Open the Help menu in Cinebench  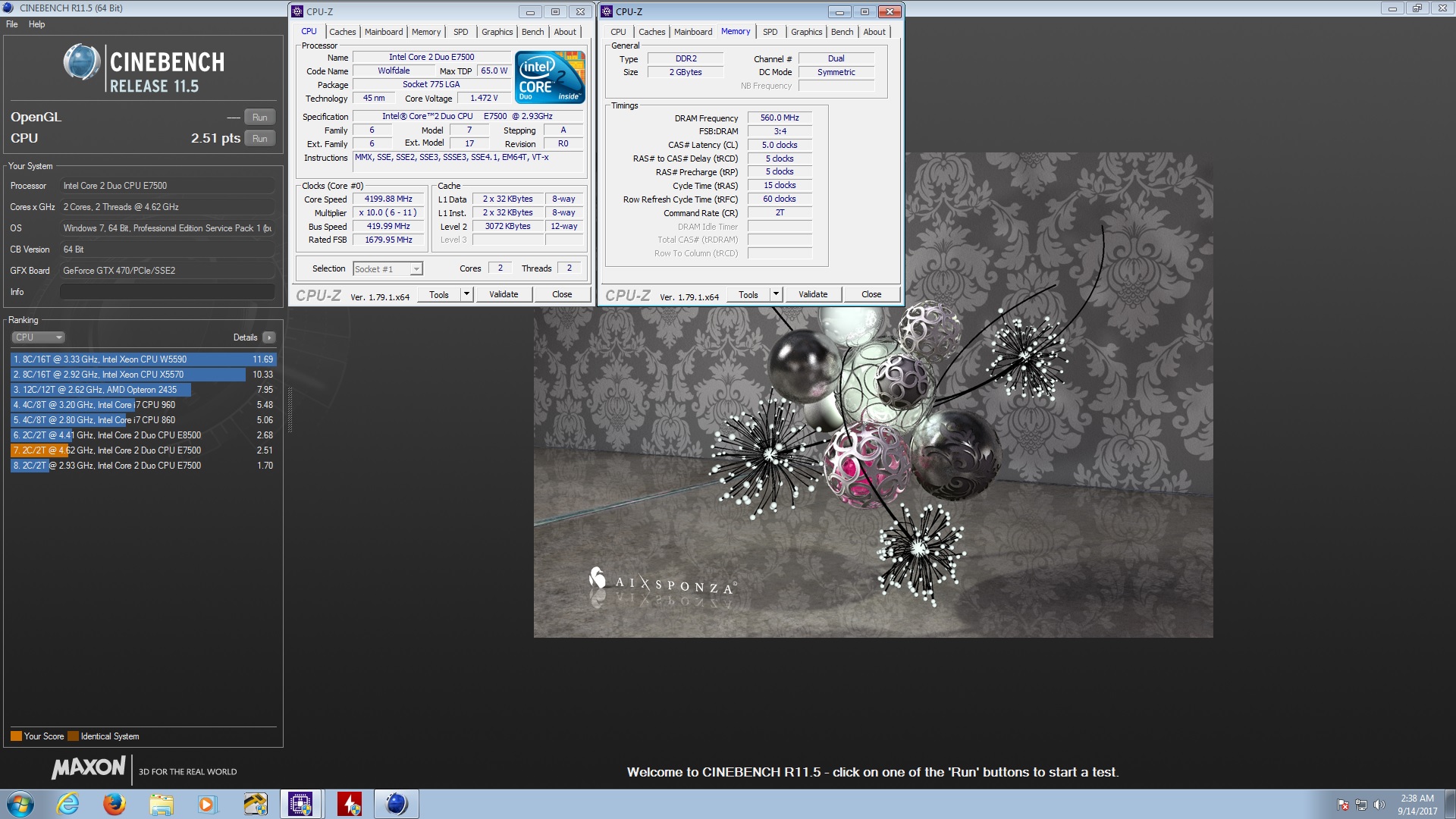36,24
